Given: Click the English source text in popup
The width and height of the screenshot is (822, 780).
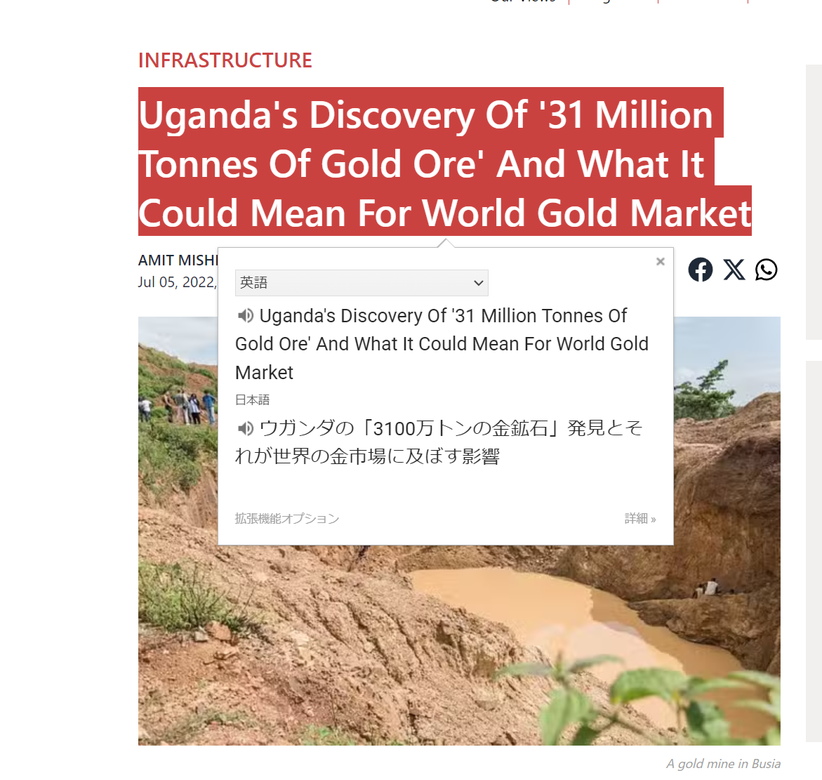Looking at the screenshot, I should (x=441, y=344).
